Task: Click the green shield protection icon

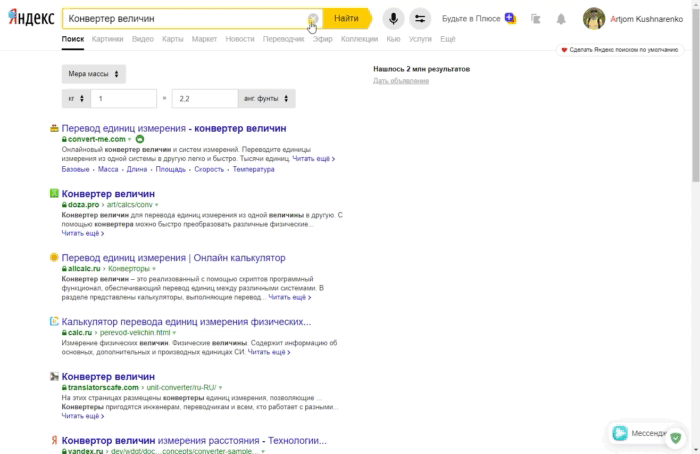Action: [x=675, y=438]
